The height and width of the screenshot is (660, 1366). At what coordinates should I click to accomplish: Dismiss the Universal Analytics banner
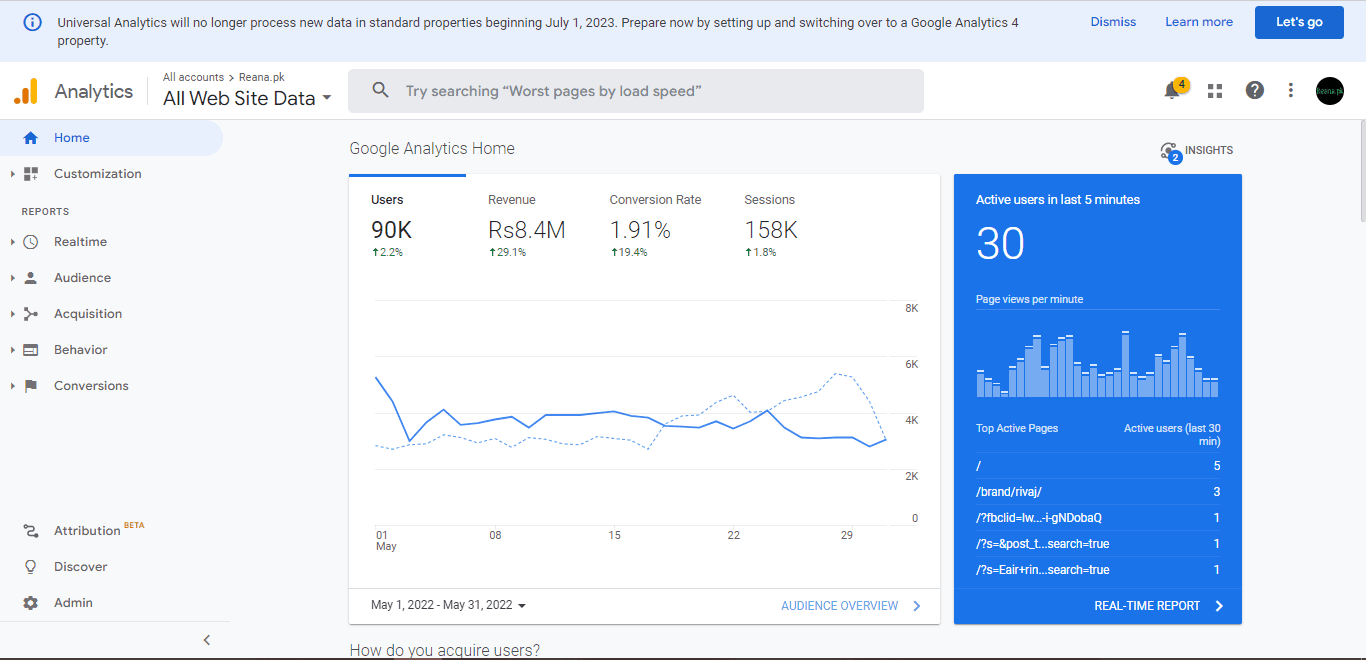(1113, 22)
